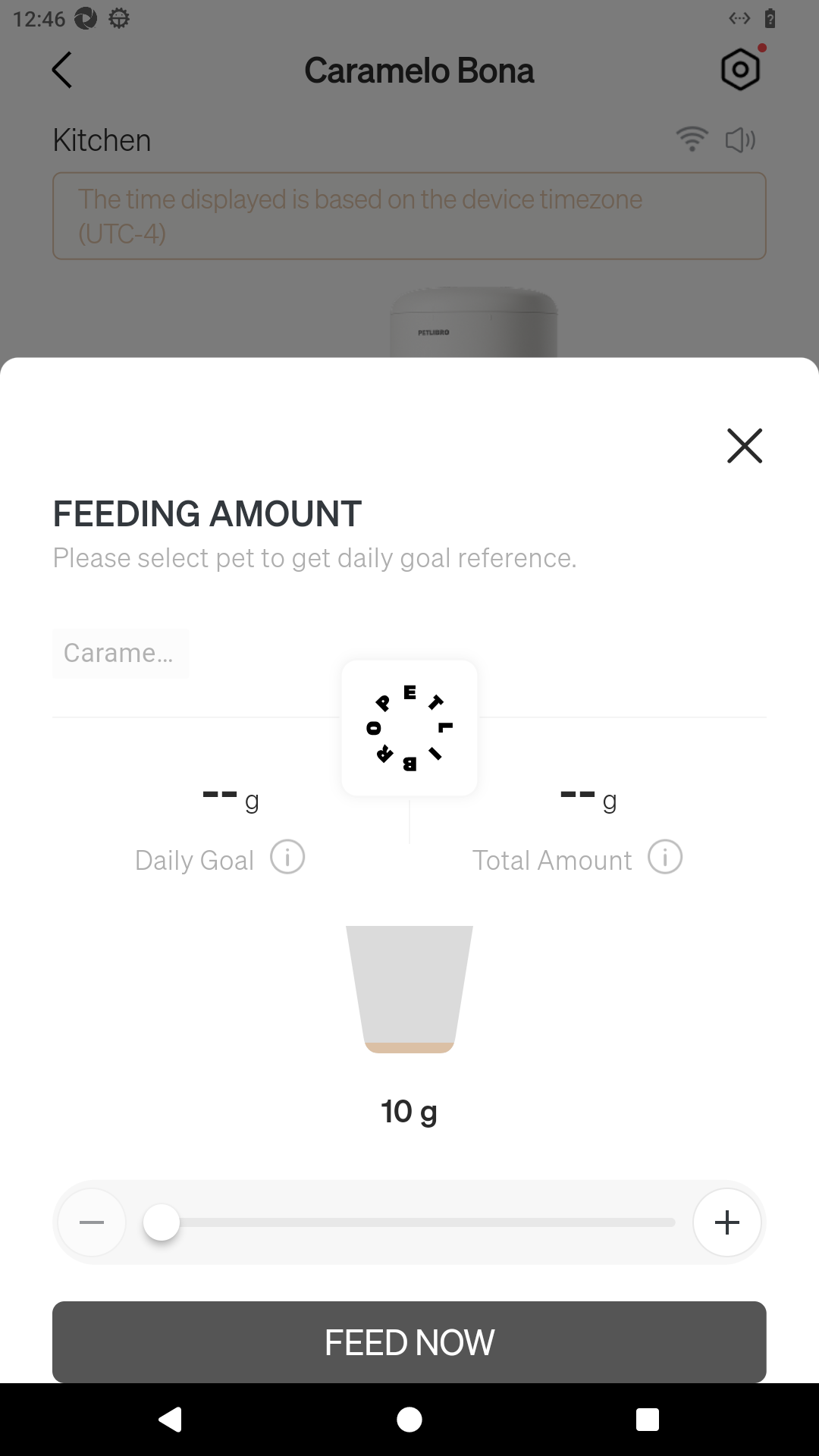Tap the Android home navigation button

click(409, 1420)
